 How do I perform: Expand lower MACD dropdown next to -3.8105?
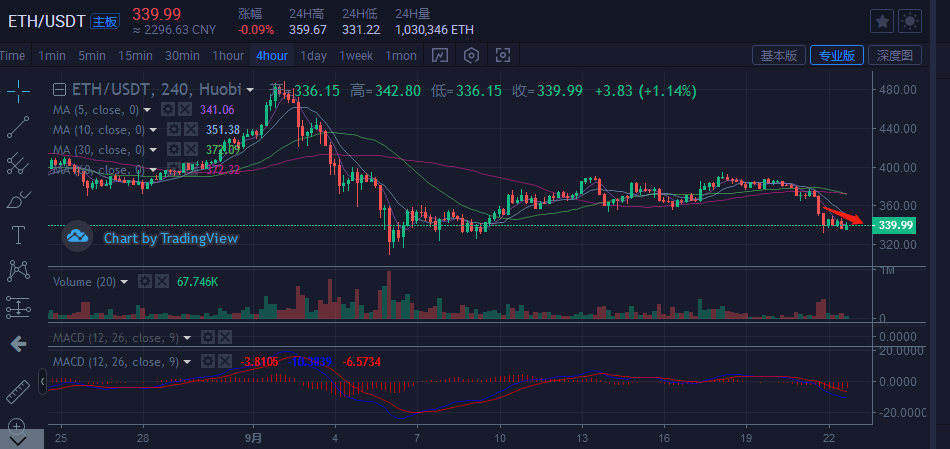click(187, 362)
